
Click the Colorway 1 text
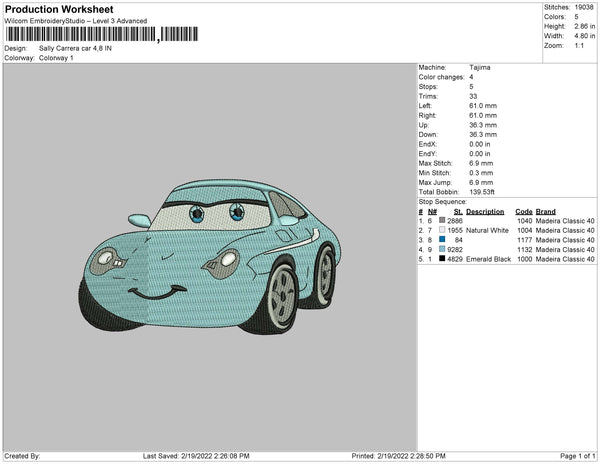pyautogui.click(x=55, y=58)
